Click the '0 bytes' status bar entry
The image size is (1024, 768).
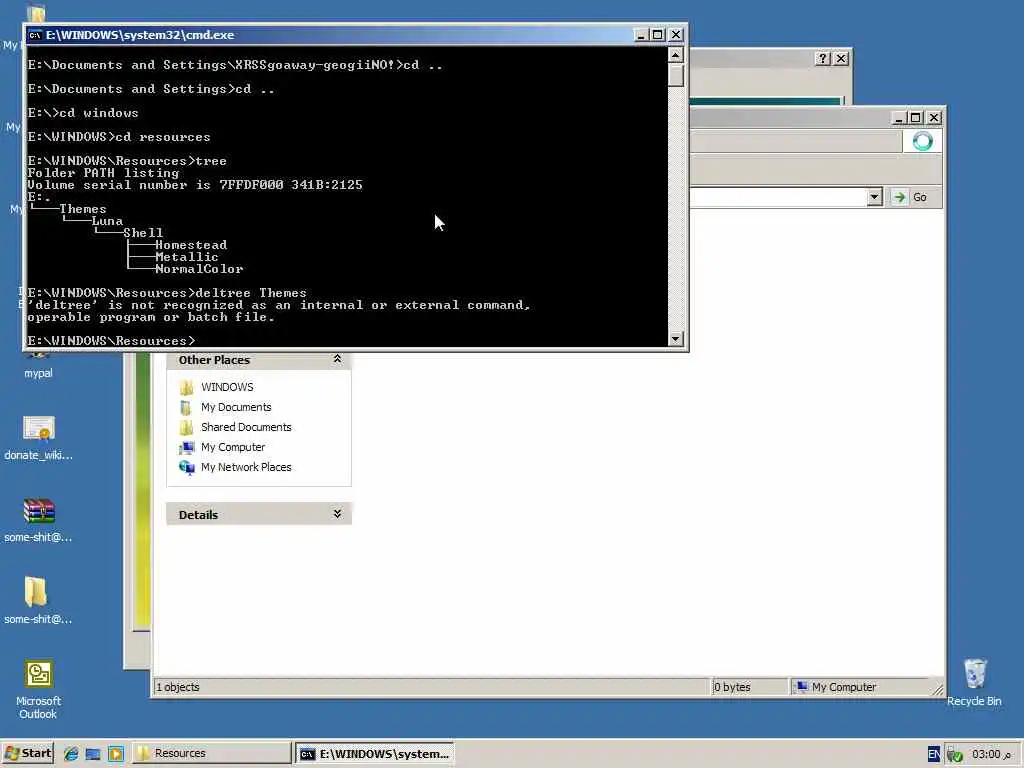[732, 687]
